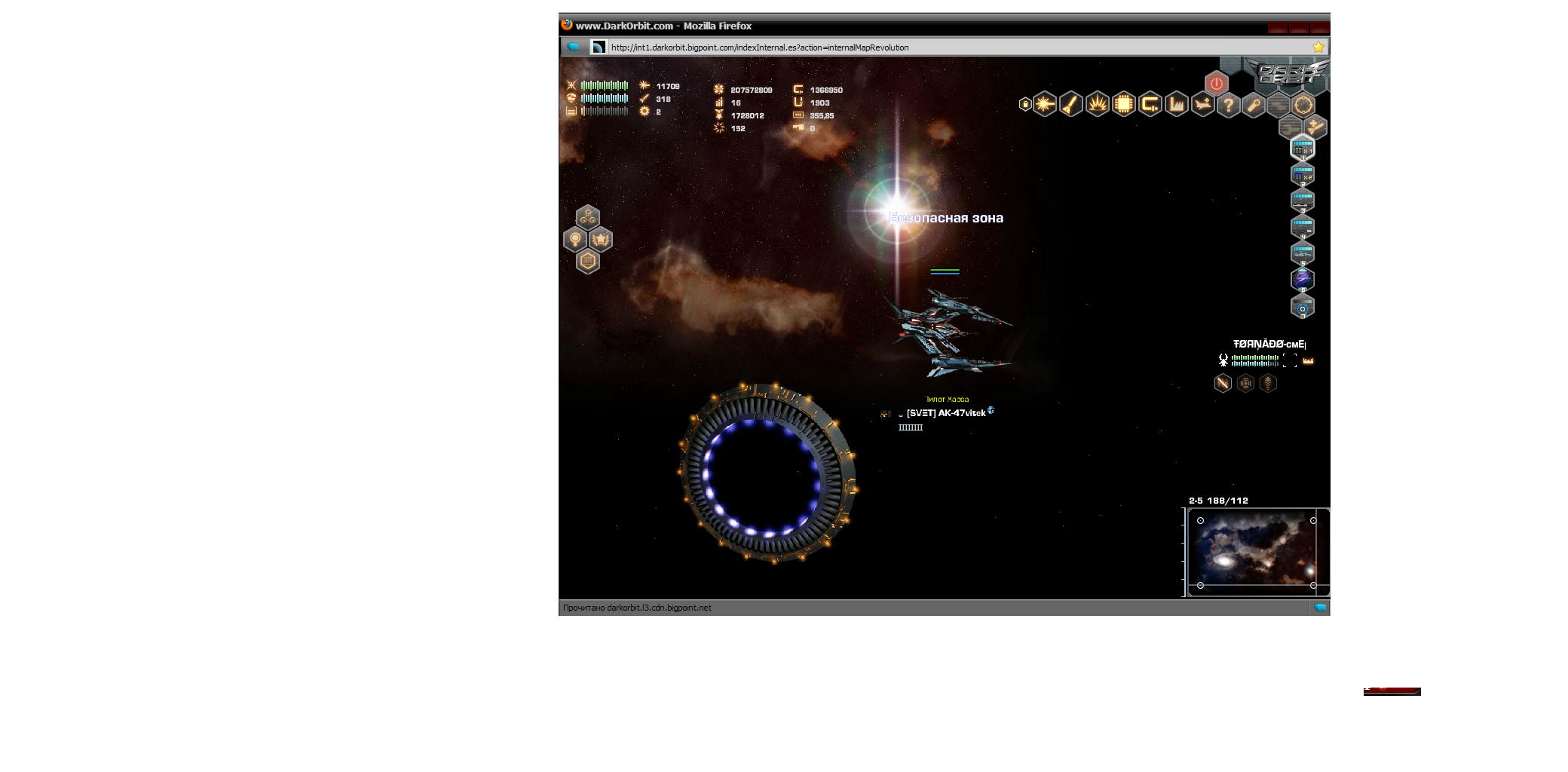Open settings with the wrench key icon
Screen dimensions: 1568x772
[x=1254, y=105]
